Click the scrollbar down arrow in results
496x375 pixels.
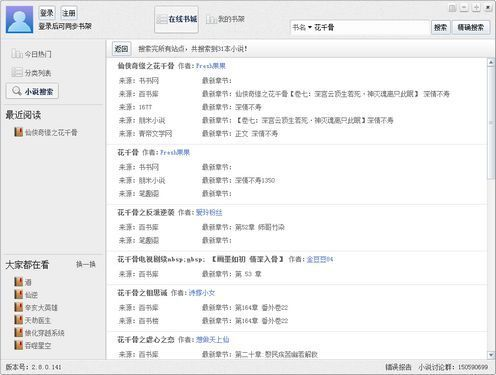(x=491, y=355)
